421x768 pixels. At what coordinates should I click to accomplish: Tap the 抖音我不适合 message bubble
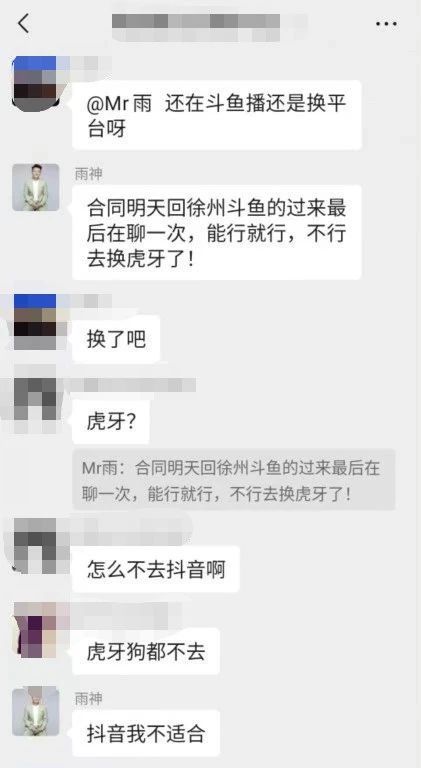point(146,734)
